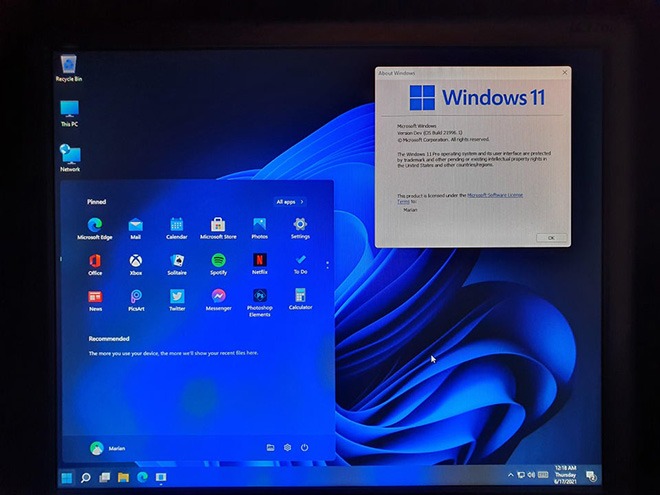Open Marian's user account menu
The width and height of the screenshot is (660, 495).
[x=108, y=448]
